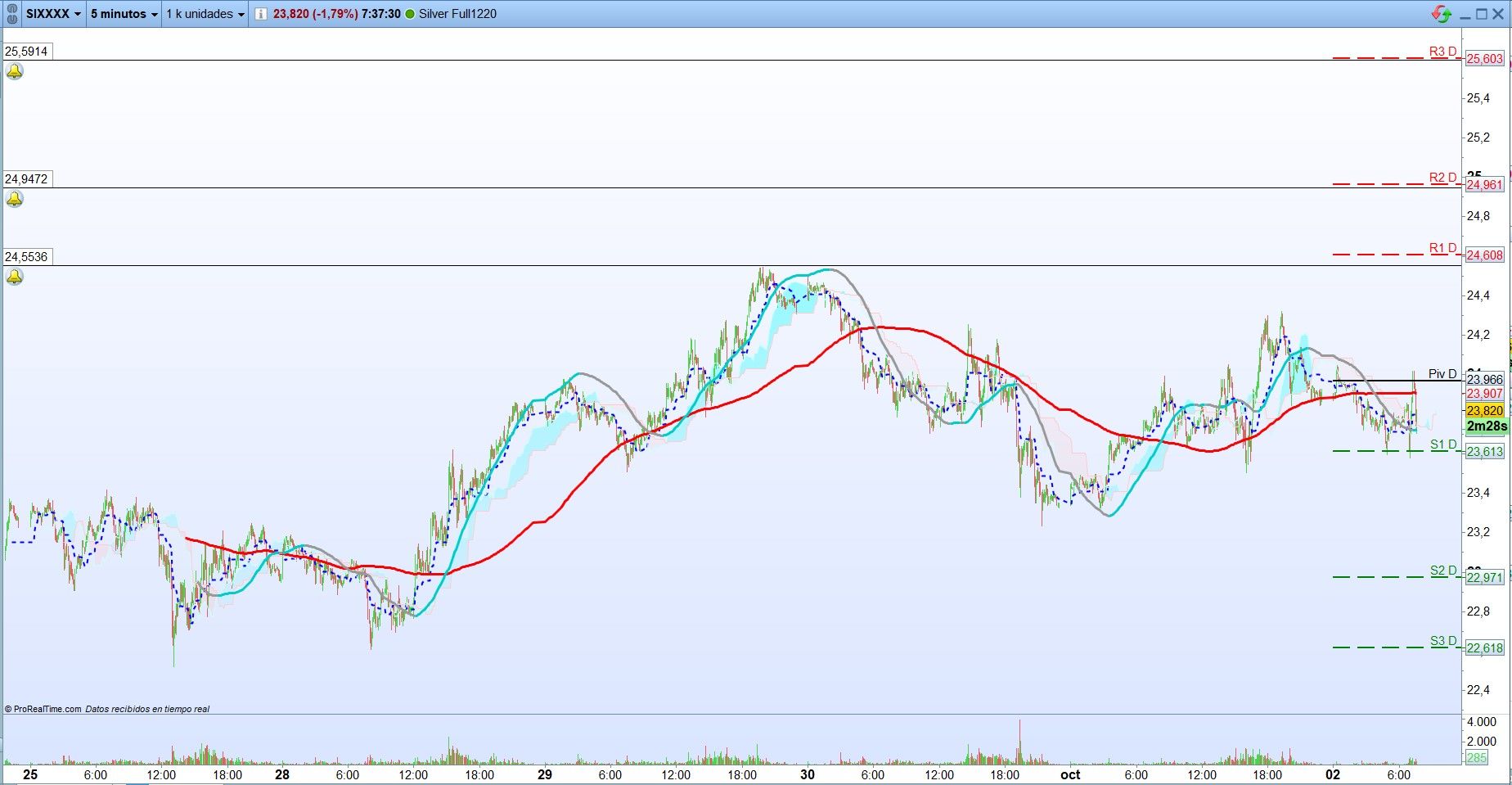Screen dimensions: 1512x785
Task: Click the S3 D support label
Action: coord(1443,641)
